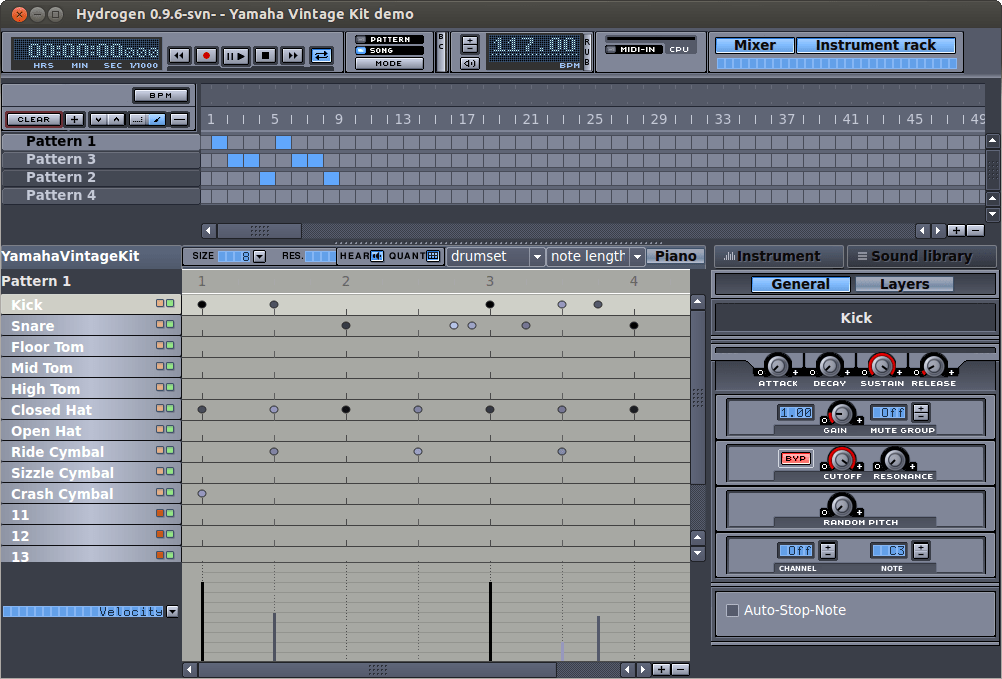Screen dimensions: 1002x679
Task: Select Song mode indicator
Action: pos(389,50)
